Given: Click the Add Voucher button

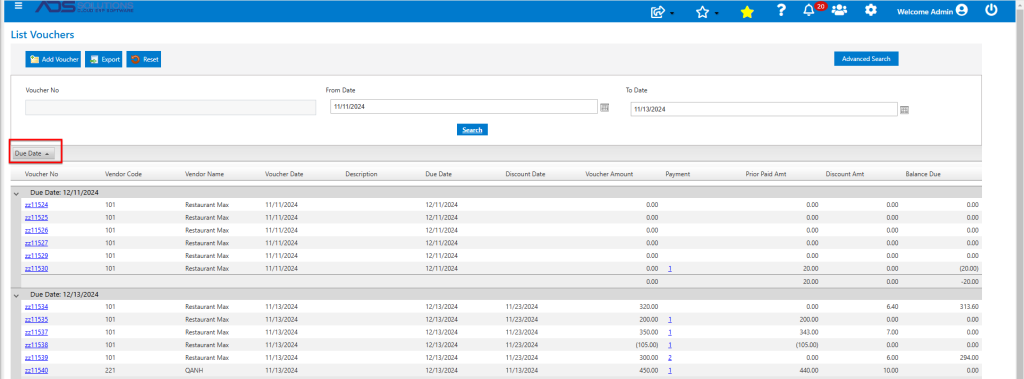Looking at the screenshot, I should click(x=54, y=59).
